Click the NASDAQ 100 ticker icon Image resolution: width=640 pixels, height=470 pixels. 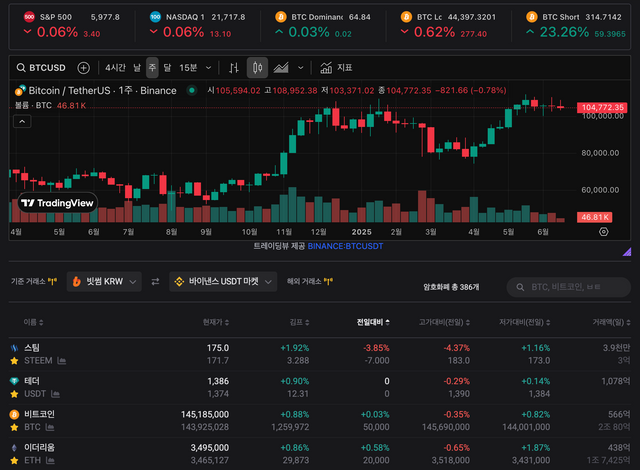click(x=155, y=17)
